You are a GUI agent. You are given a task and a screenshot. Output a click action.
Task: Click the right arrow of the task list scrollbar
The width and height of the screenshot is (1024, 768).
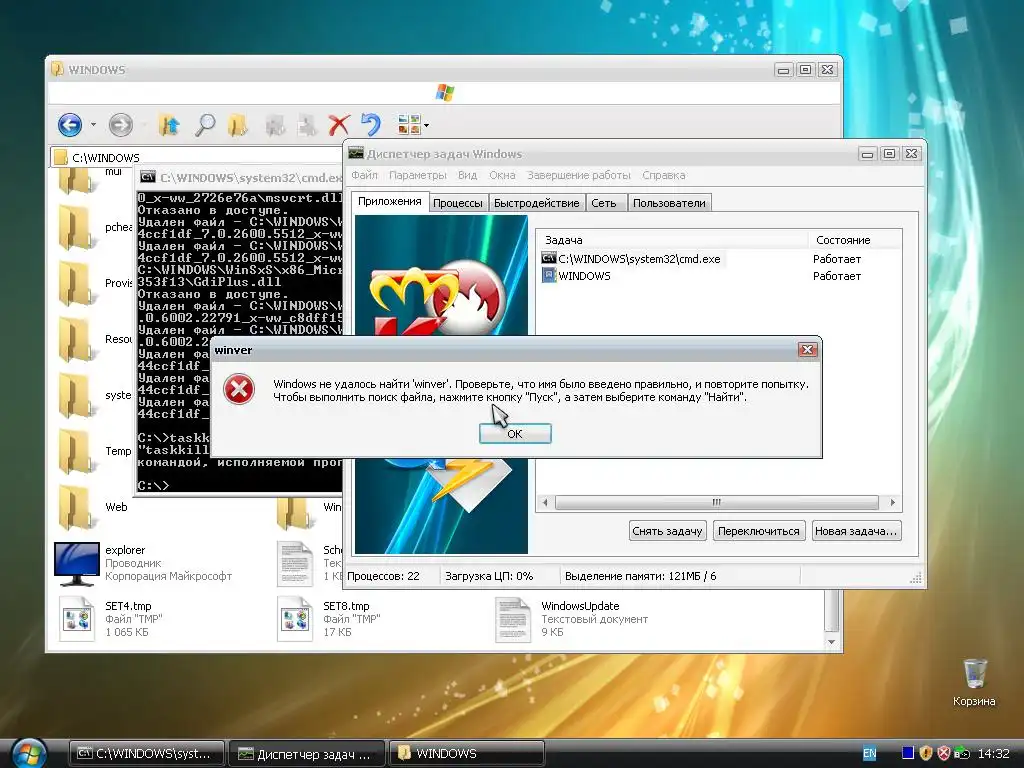click(893, 502)
